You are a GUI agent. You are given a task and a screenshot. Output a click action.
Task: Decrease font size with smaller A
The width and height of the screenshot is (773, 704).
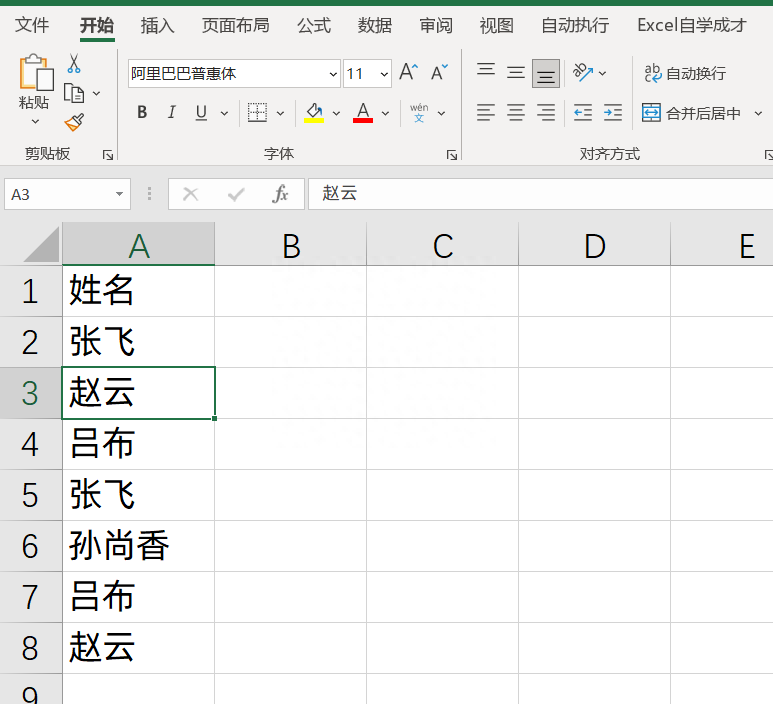[x=439, y=73]
